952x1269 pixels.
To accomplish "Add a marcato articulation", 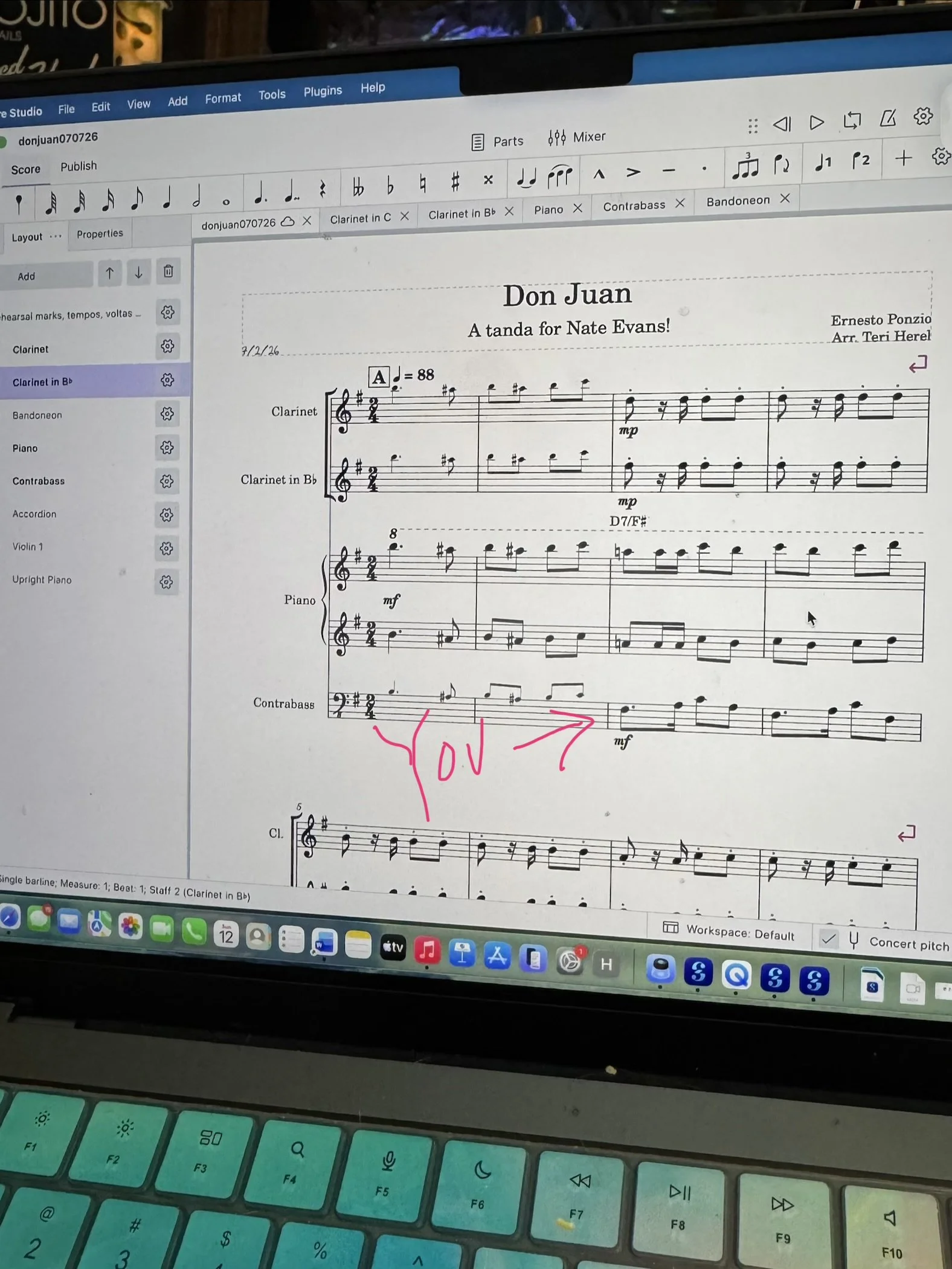I will coord(599,175).
